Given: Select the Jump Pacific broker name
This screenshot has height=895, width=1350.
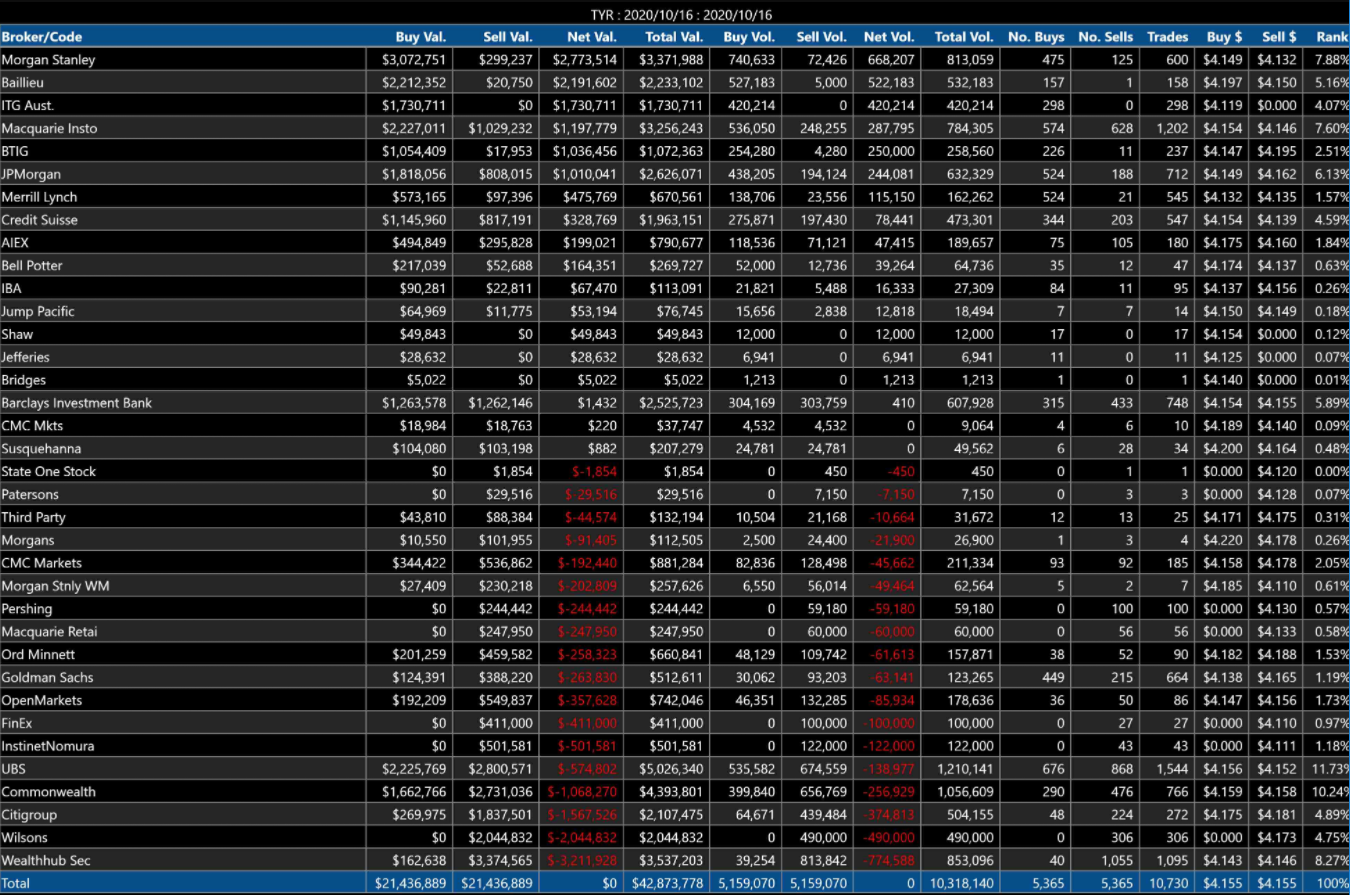Looking at the screenshot, I should click(38, 311).
